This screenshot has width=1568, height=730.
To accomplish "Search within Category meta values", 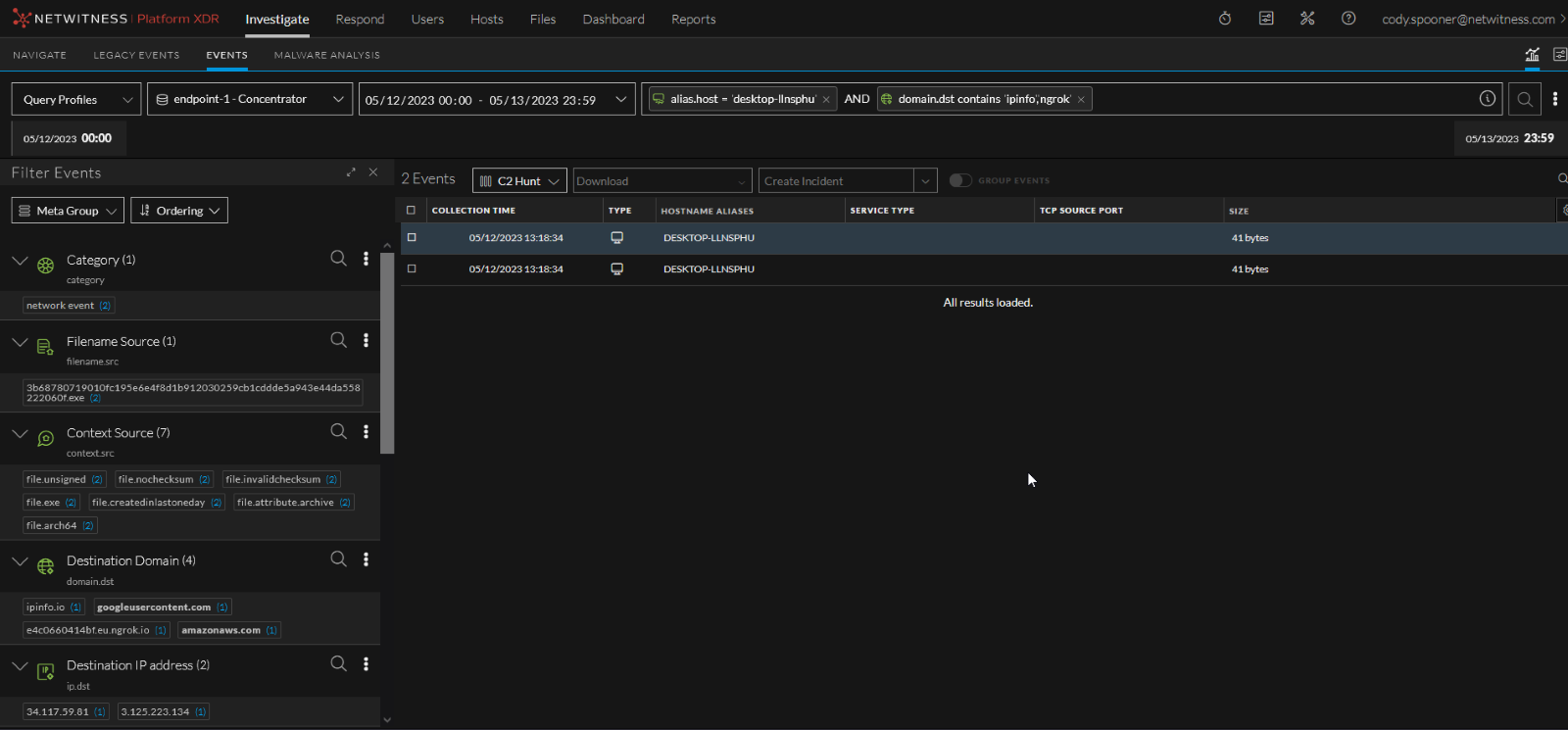I will [338, 258].
